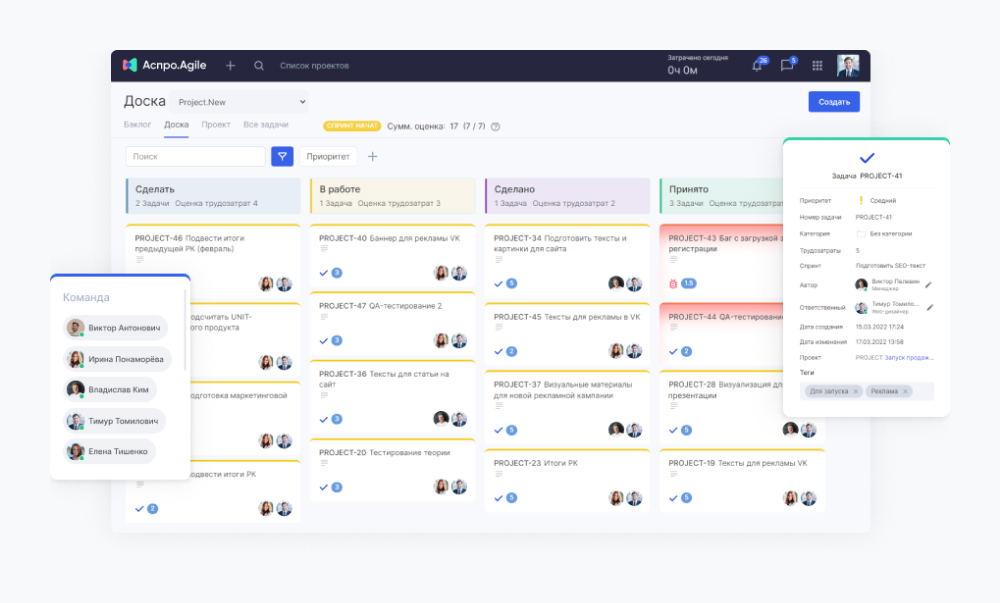Click the plus icon next to Аспро.Agile logo
Image resolution: width=1000 pixels, height=603 pixels.
[230, 65]
